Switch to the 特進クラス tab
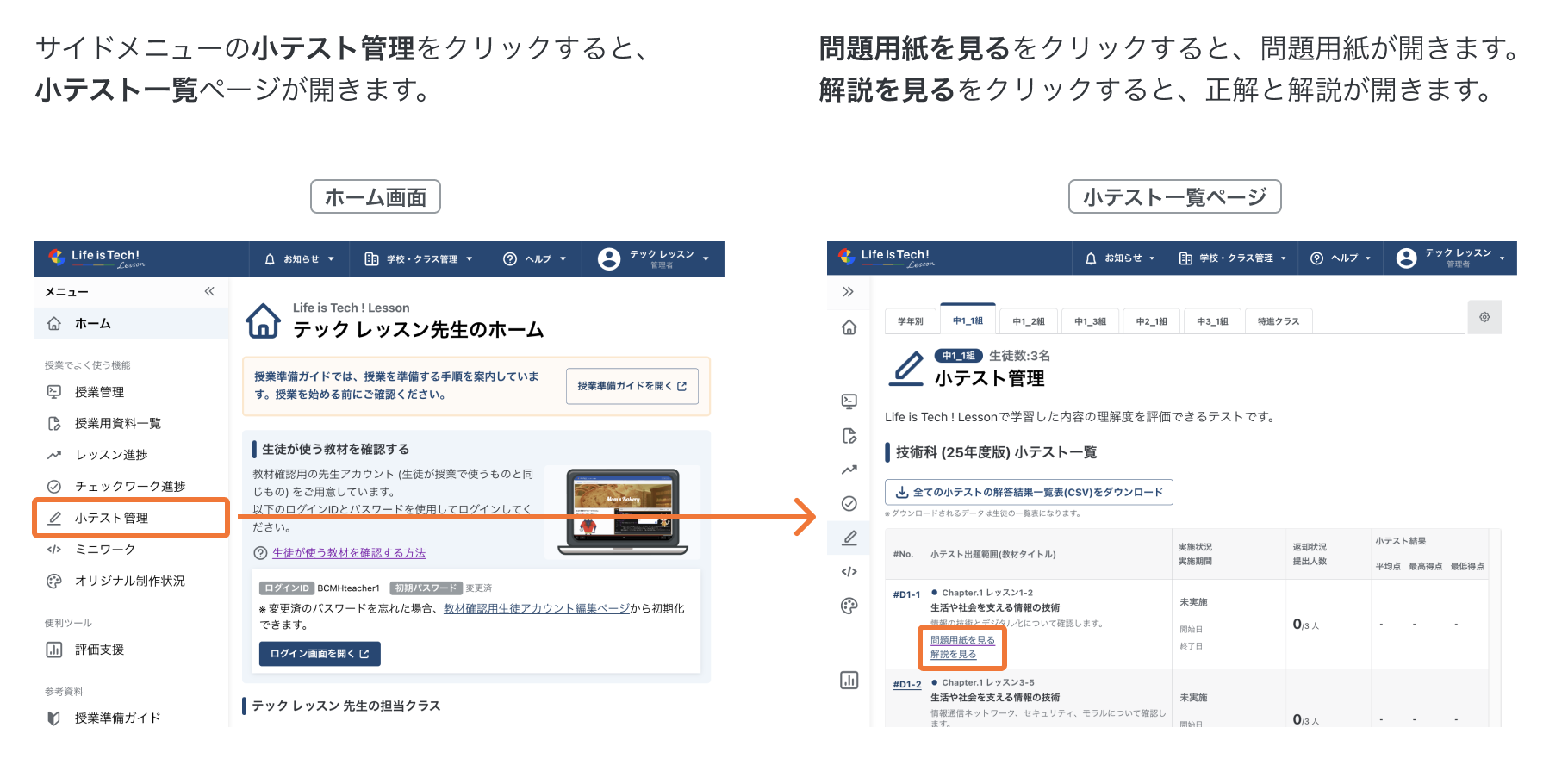This screenshot has width=1568, height=765. [x=1278, y=321]
